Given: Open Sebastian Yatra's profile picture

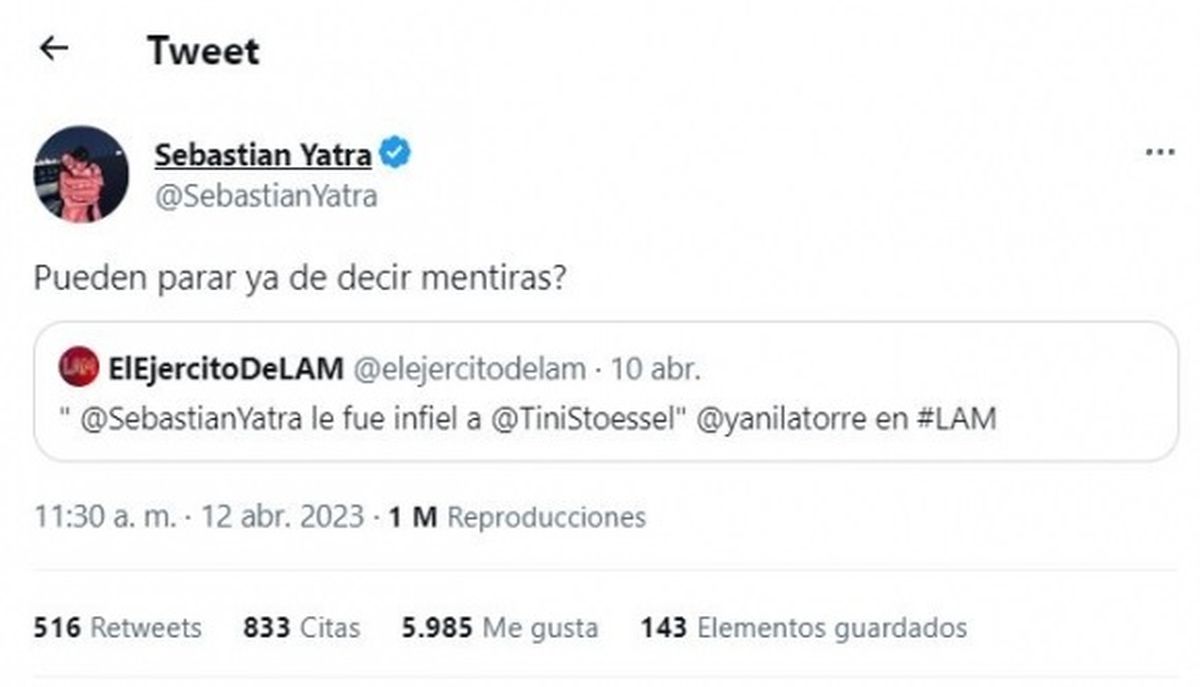Looking at the screenshot, I should pos(81,173).
